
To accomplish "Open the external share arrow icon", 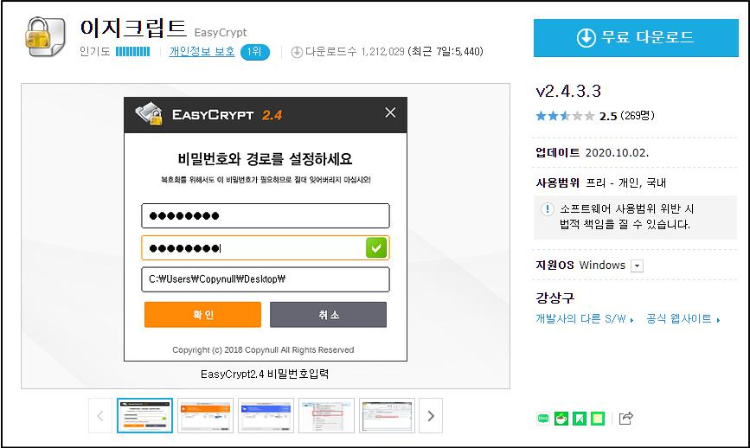I will pyautogui.click(x=626, y=418).
